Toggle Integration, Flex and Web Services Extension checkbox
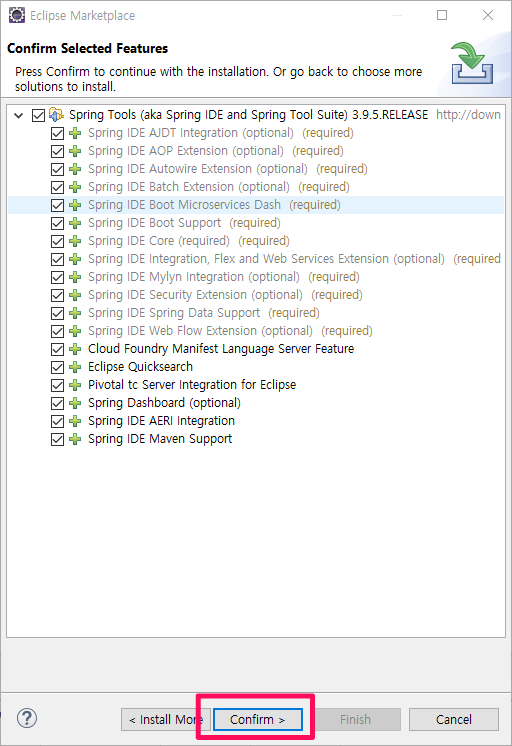Viewport: 512px width, 746px height. tap(57, 259)
